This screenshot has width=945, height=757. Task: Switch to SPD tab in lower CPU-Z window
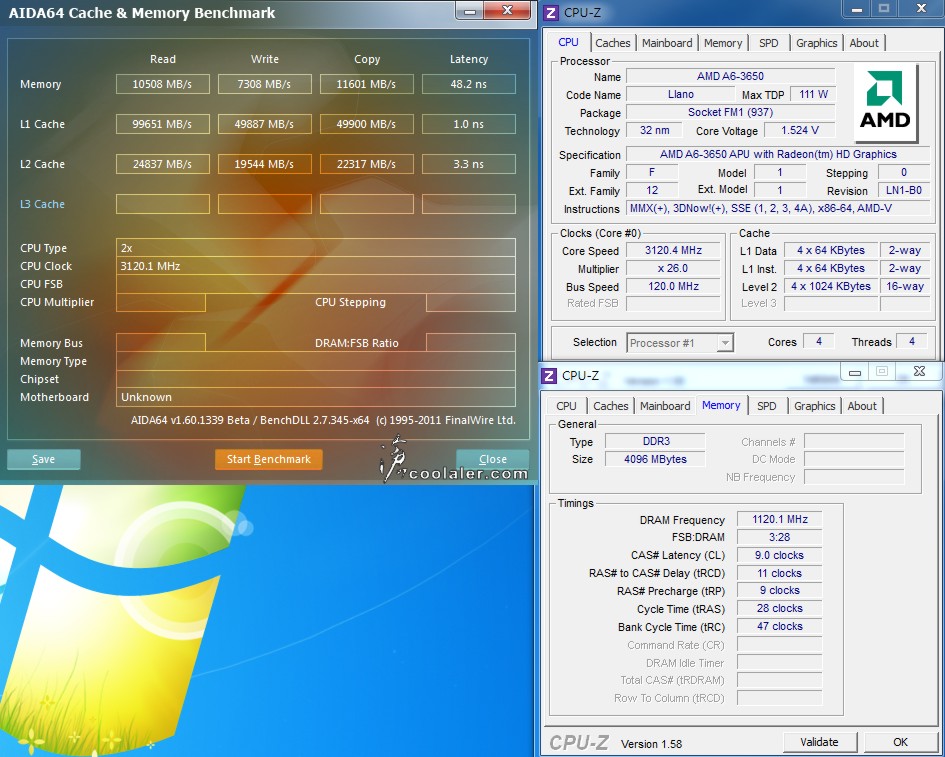[767, 406]
